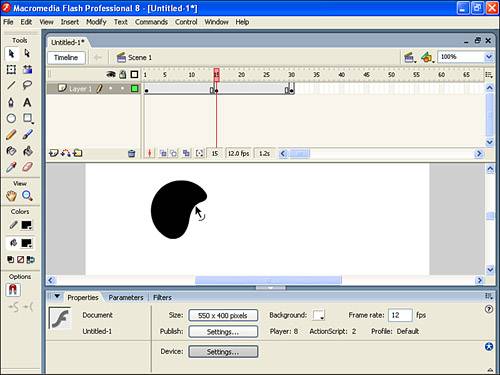Select the Rectangle tool

click(x=27, y=118)
